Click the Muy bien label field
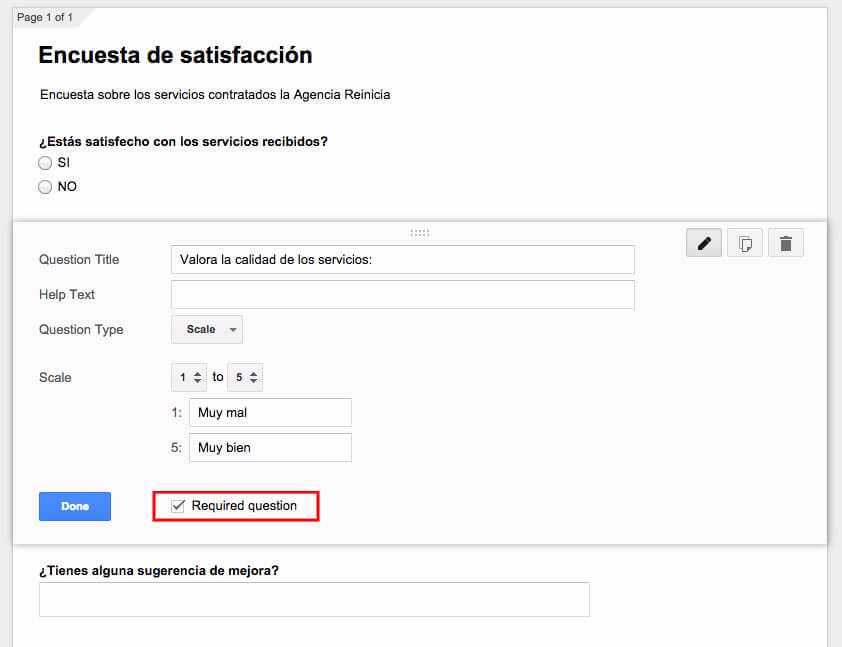Screen dimensions: 842x647 pyautogui.click(x=270, y=448)
